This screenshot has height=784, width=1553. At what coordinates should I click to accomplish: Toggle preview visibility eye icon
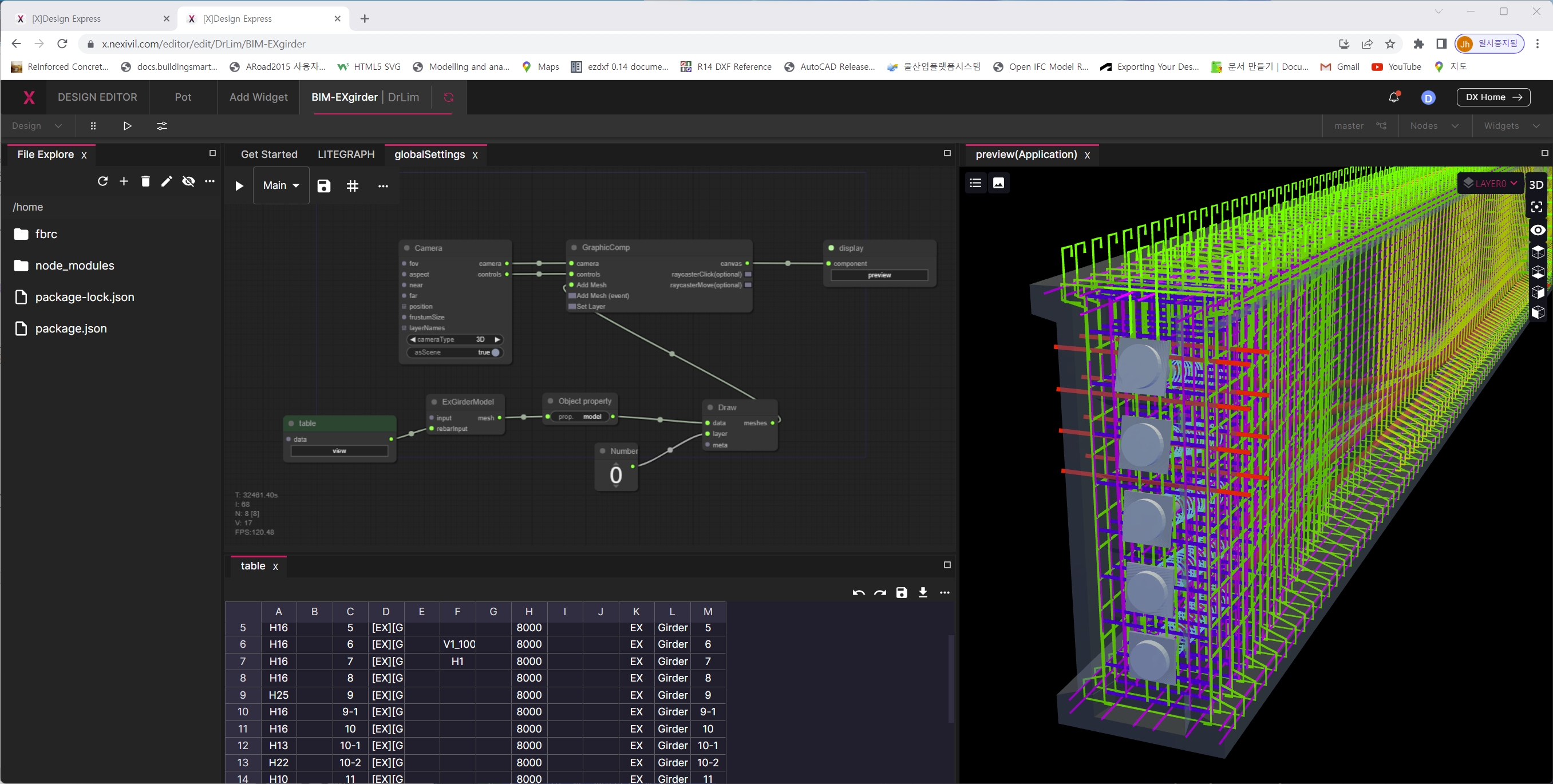click(x=1538, y=230)
